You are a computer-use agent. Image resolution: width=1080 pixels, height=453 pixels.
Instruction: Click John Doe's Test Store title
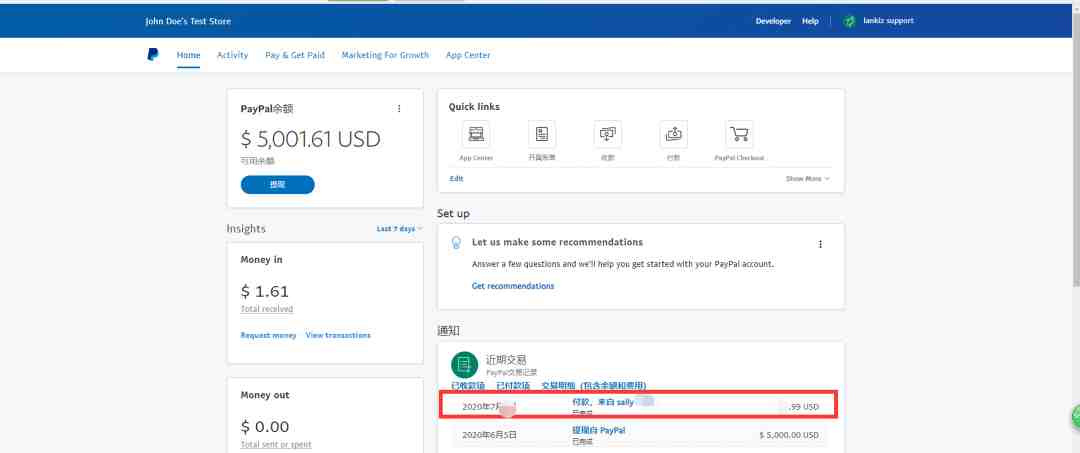188,21
